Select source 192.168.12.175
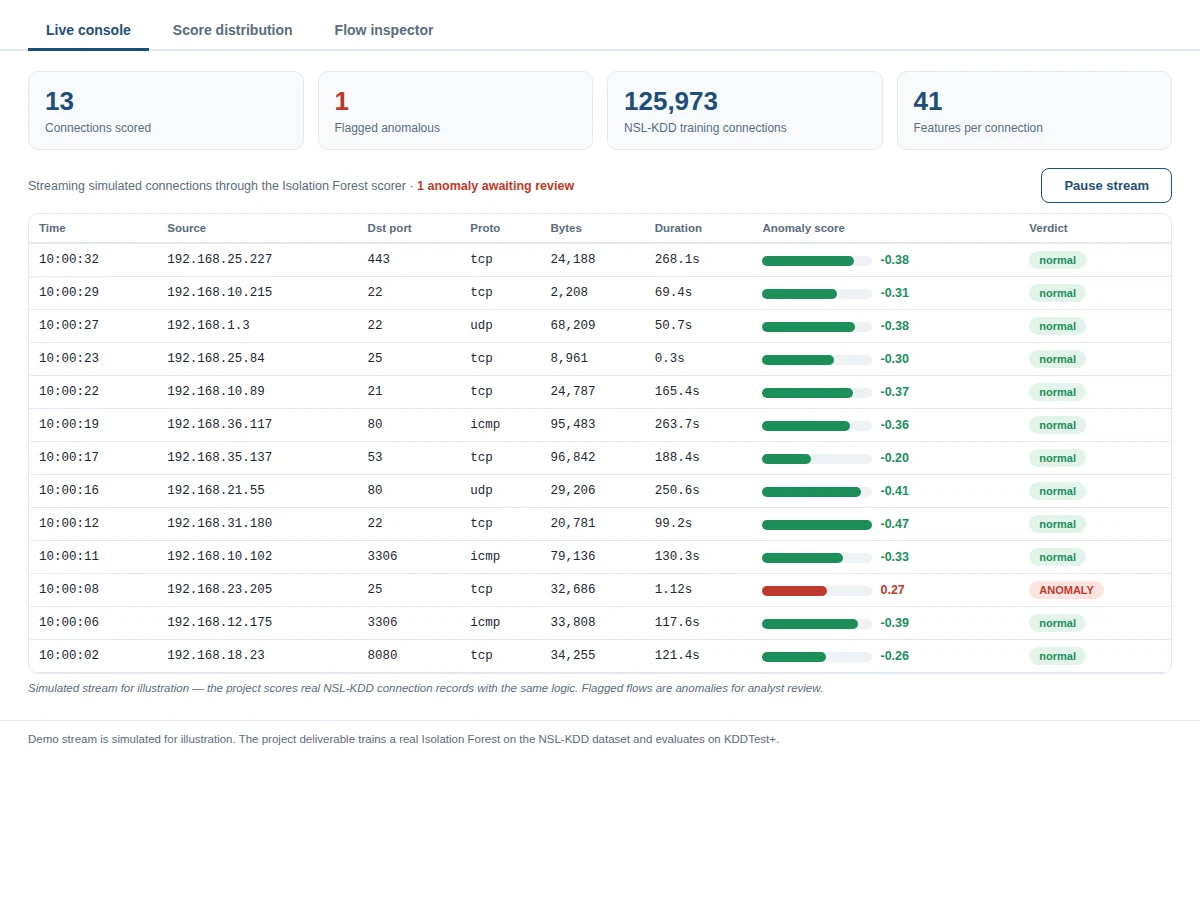1200x900 pixels. 220,623
